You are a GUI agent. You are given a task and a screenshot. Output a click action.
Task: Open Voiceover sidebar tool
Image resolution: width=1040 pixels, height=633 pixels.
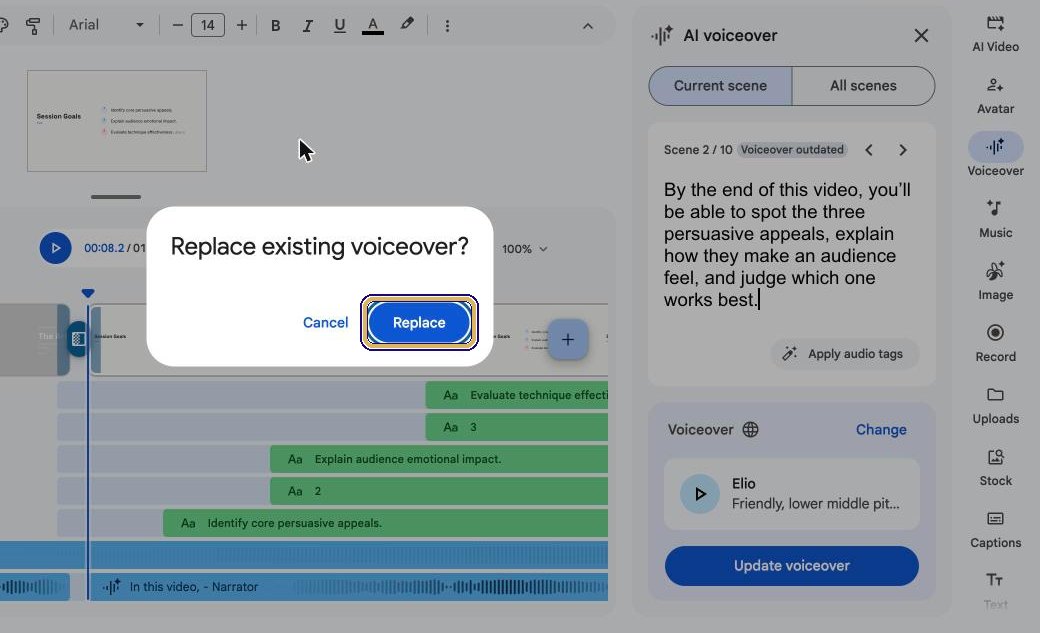point(995,155)
